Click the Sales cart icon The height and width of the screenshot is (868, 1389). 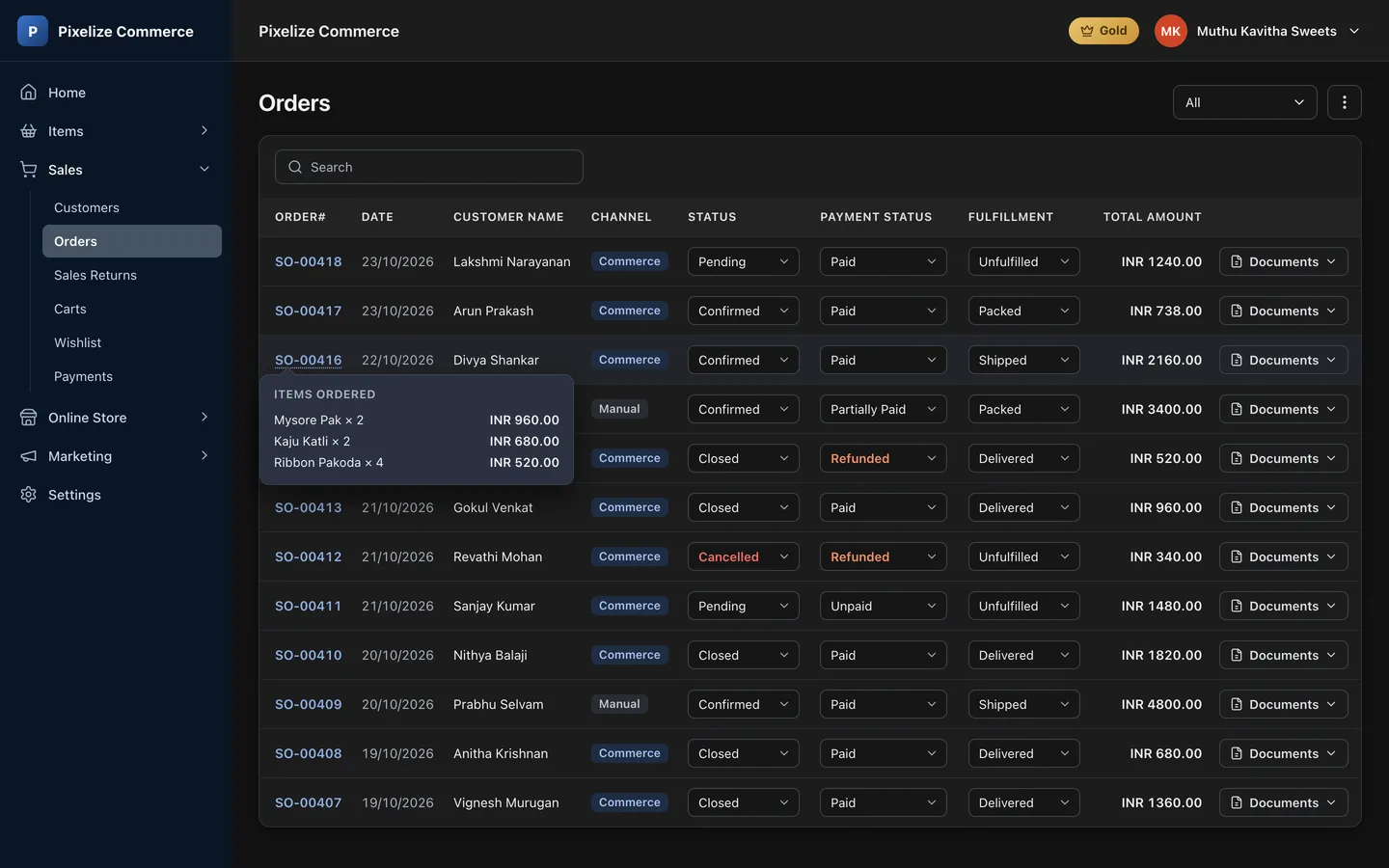pos(29,170)
